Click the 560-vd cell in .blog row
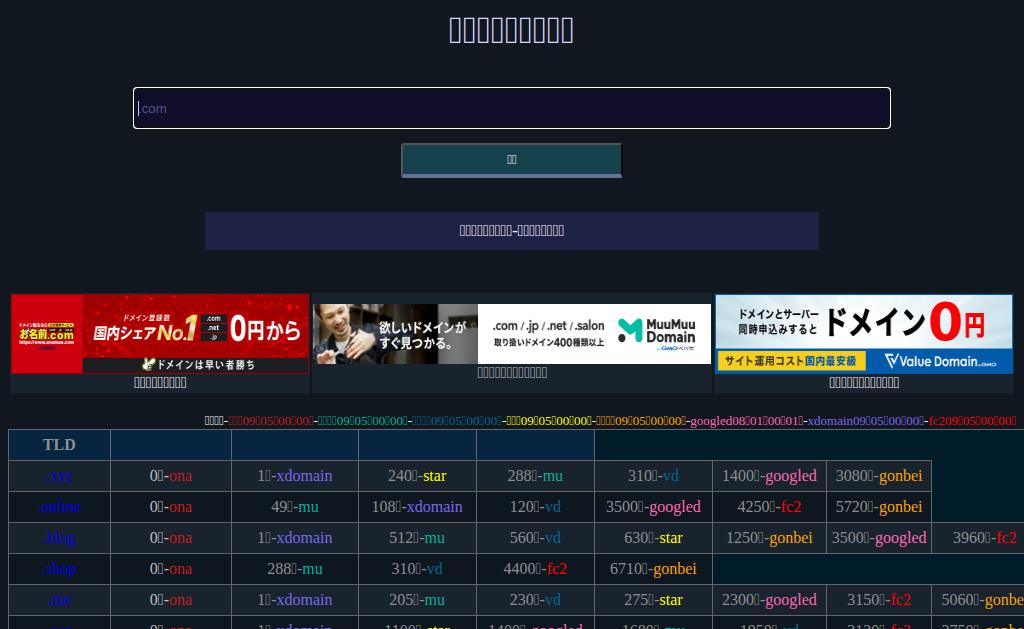1024x629 pixels. [536, 538]
